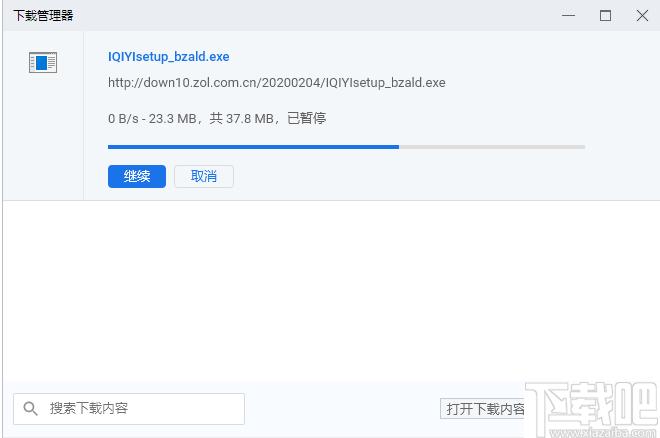
Task: Click the 搜索下载内容 search field
Action: (x=129, y=409)
